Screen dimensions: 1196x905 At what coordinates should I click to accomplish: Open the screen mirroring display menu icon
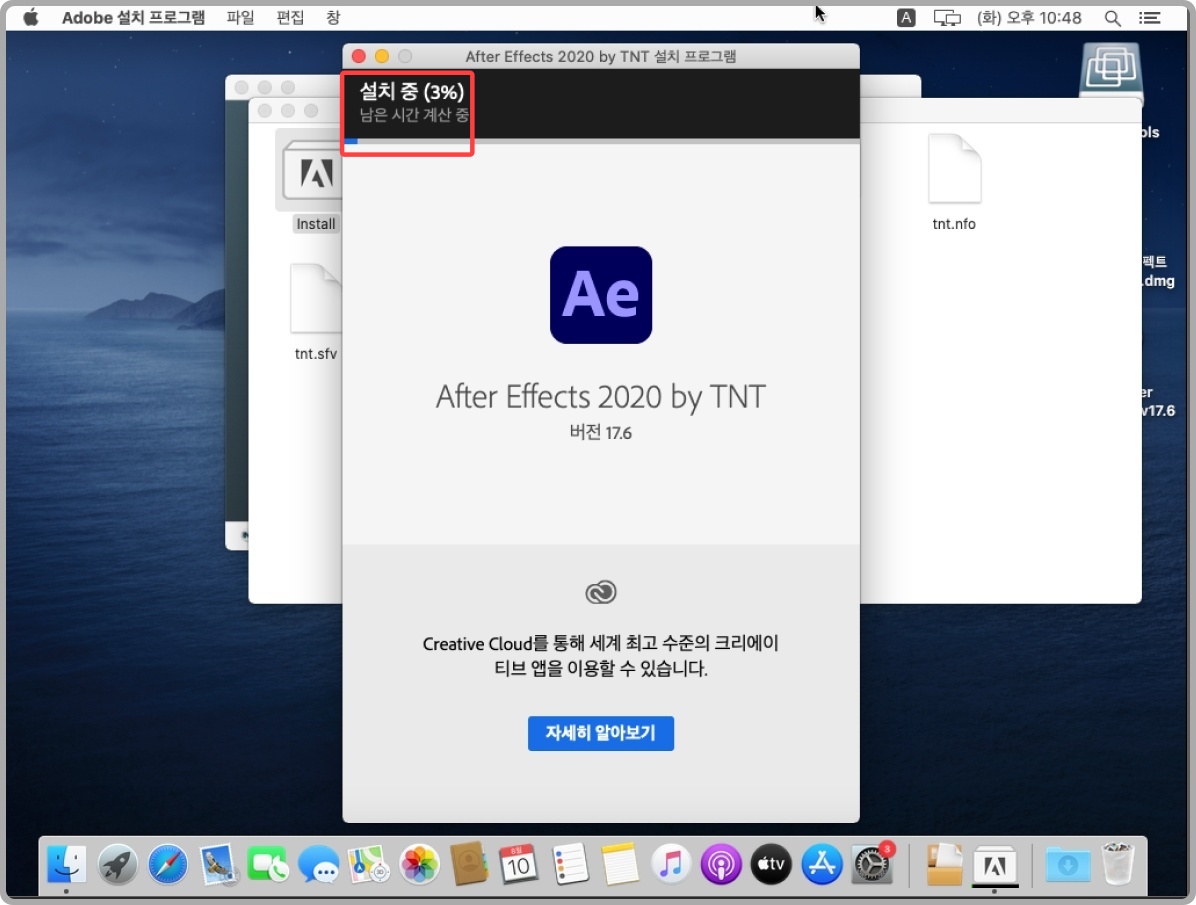tap(947, 18)
